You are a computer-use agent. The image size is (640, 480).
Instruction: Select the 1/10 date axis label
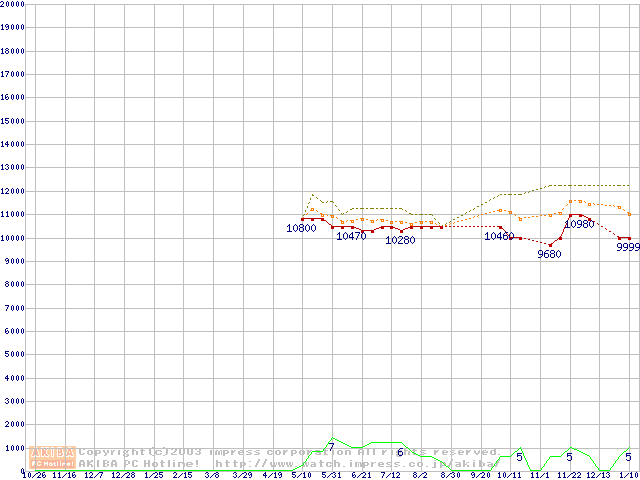[x=629, y=475]
